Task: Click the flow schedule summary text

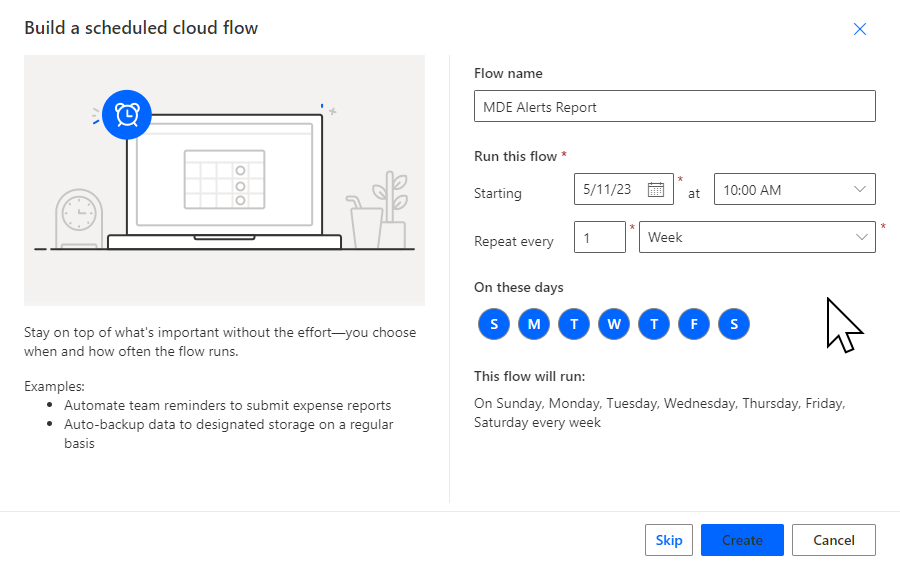Action: click(x=659, y=413)
